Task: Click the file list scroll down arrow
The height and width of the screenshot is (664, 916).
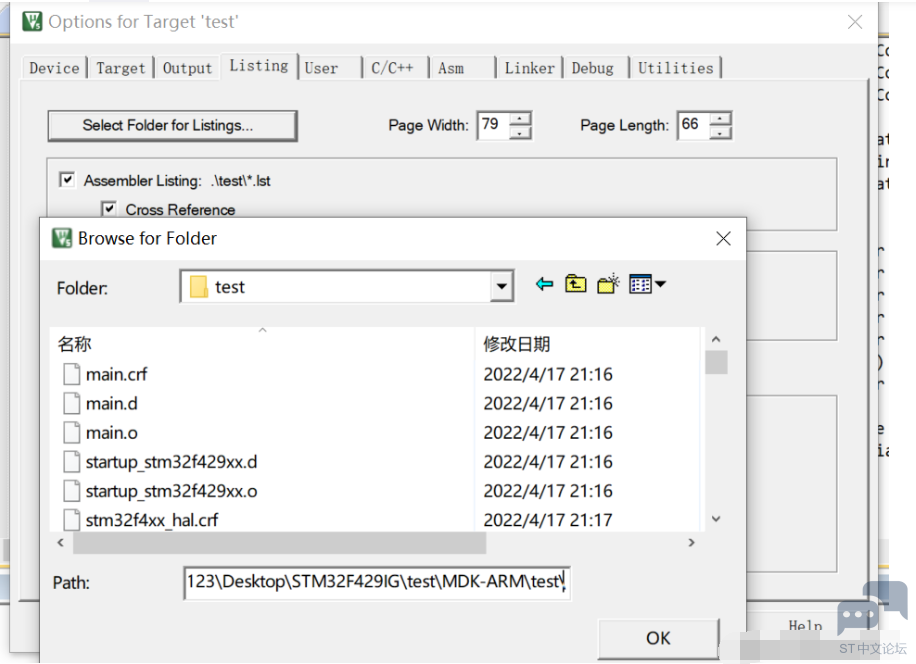Action: point(716,519)
